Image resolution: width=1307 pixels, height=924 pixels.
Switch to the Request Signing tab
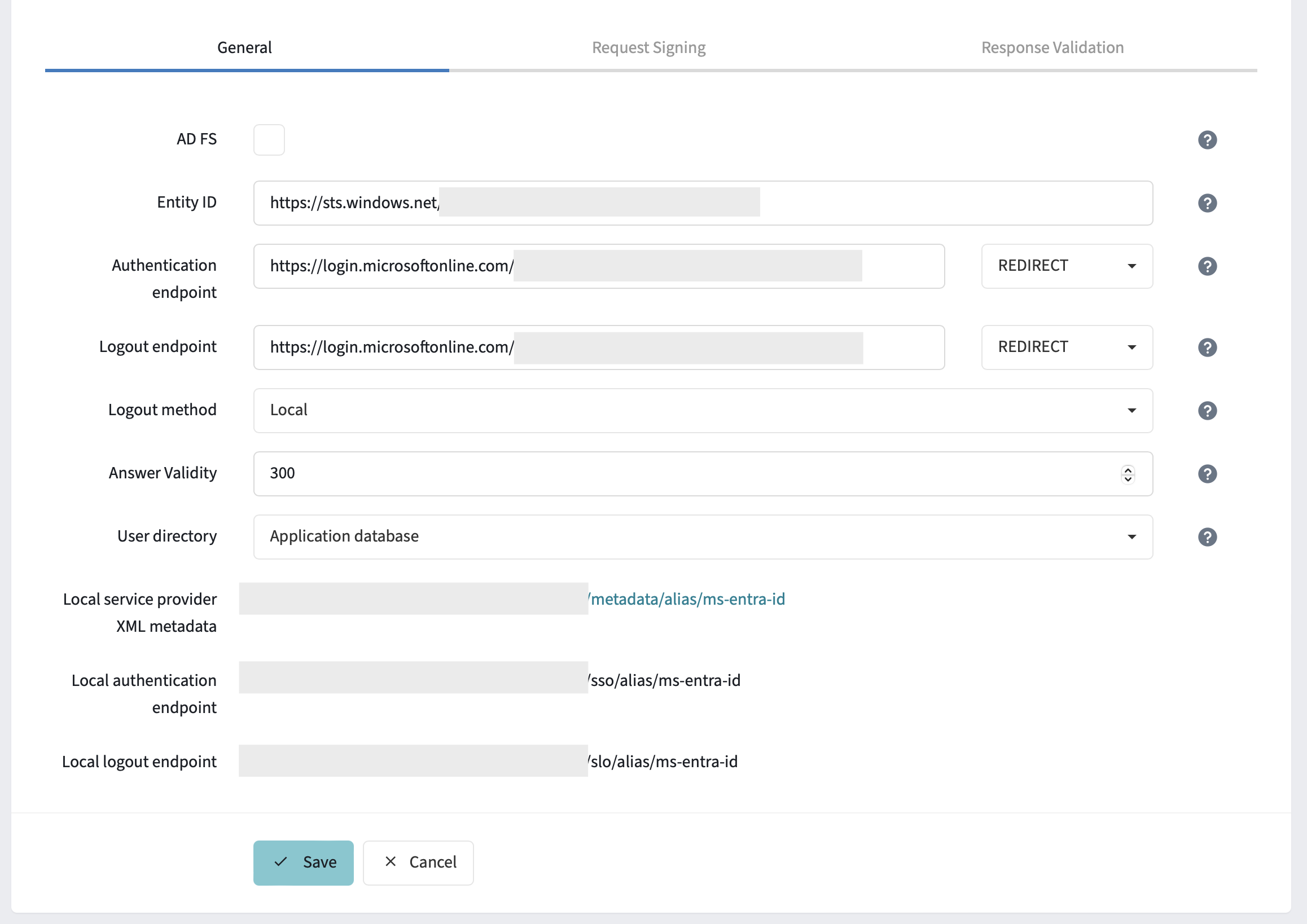[x=648, y=47]
